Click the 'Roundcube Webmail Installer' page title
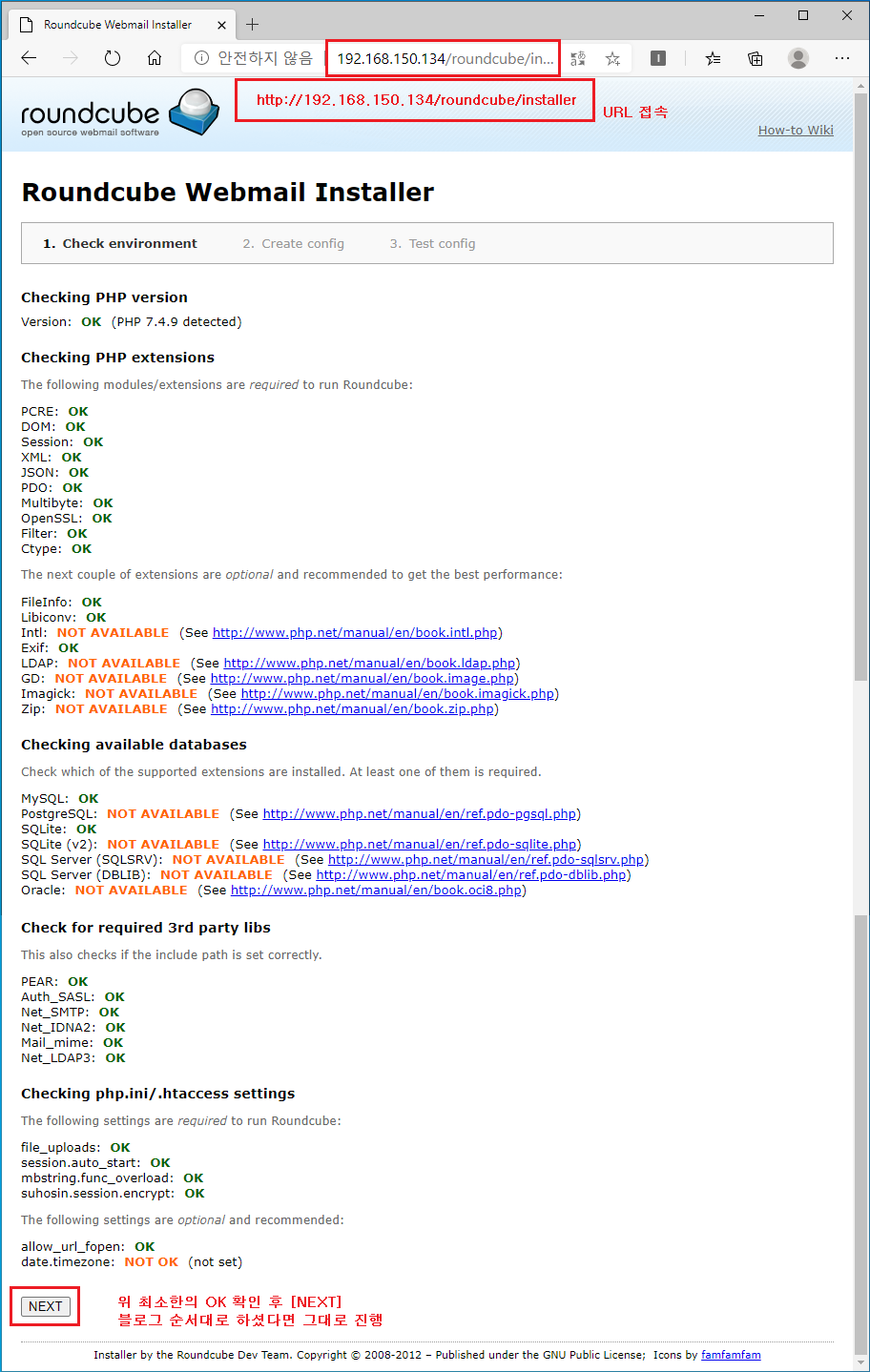Viewport: 870px width, 1372px height. 227,193
